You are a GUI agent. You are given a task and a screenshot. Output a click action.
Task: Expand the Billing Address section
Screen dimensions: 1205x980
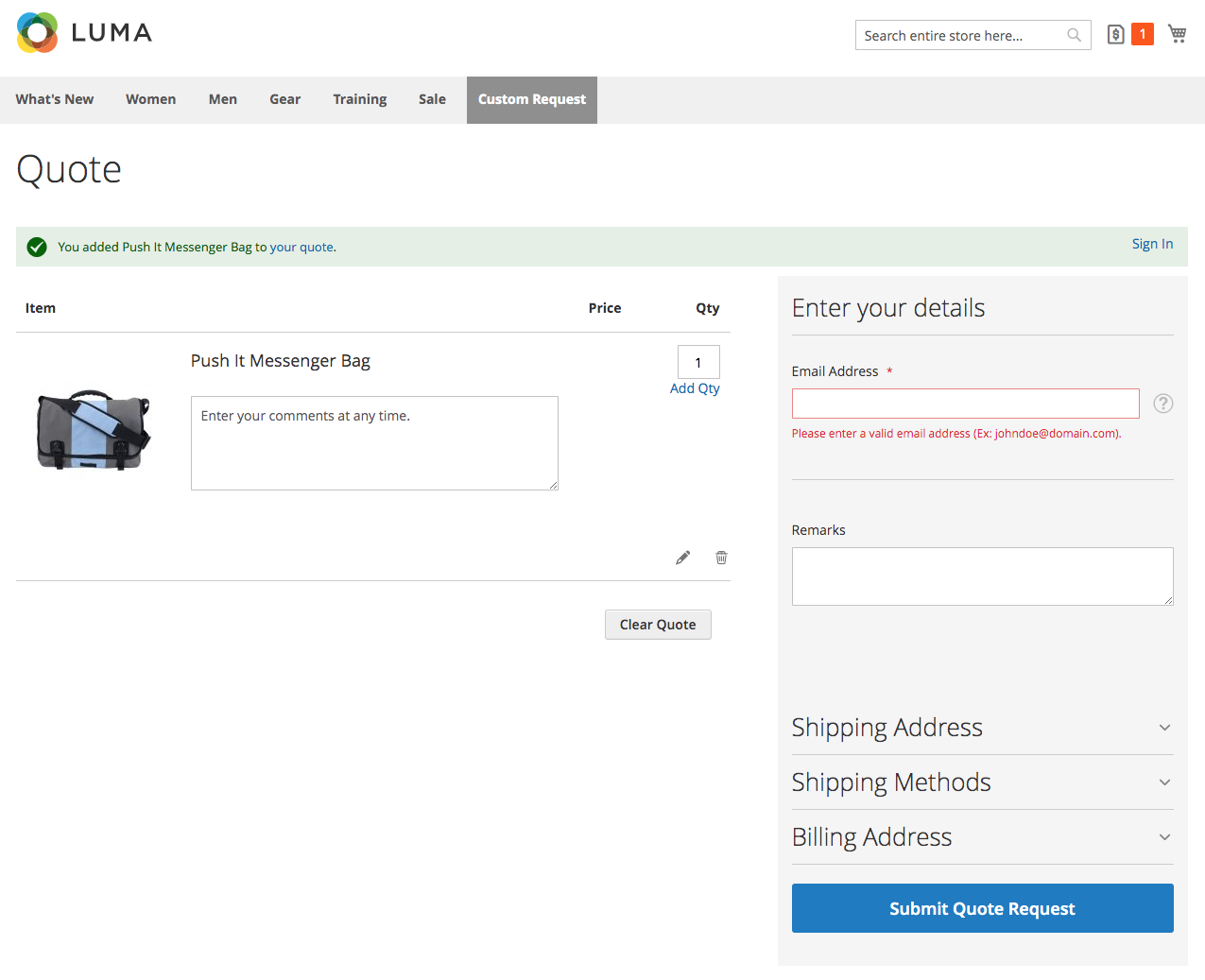982,837
